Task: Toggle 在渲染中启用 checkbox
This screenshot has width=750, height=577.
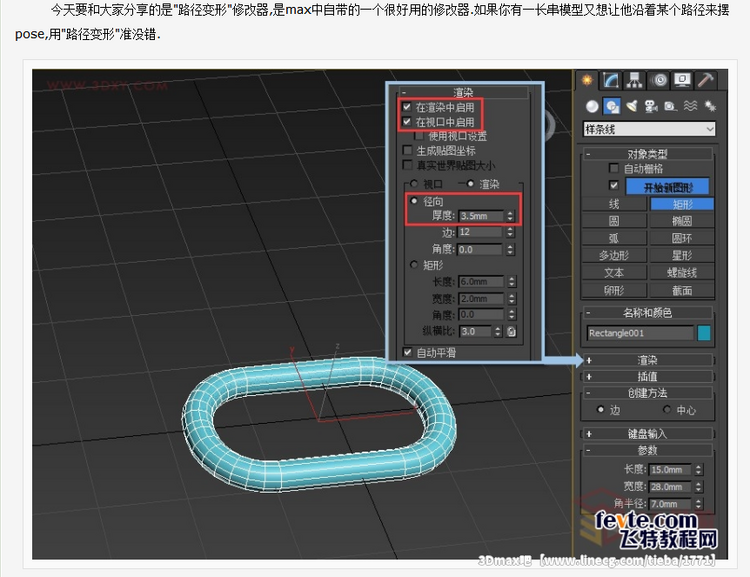Action: pyautogui.click(x=407, y=107)
